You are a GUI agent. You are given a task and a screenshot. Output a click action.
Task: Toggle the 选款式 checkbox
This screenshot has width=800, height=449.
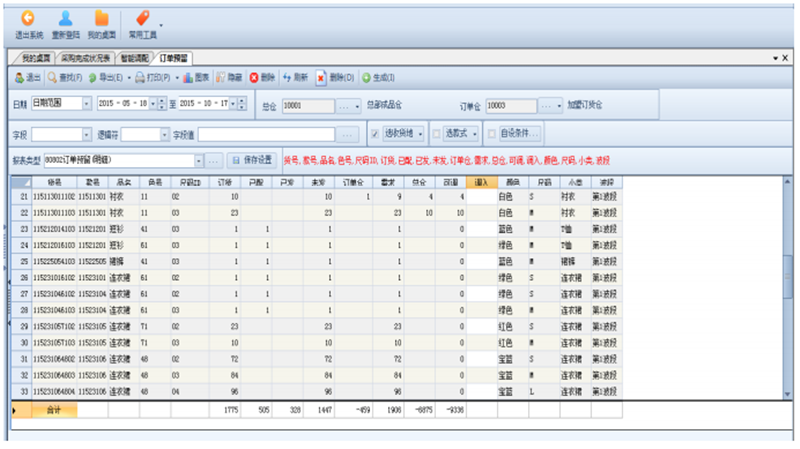[x=436, y=133]
